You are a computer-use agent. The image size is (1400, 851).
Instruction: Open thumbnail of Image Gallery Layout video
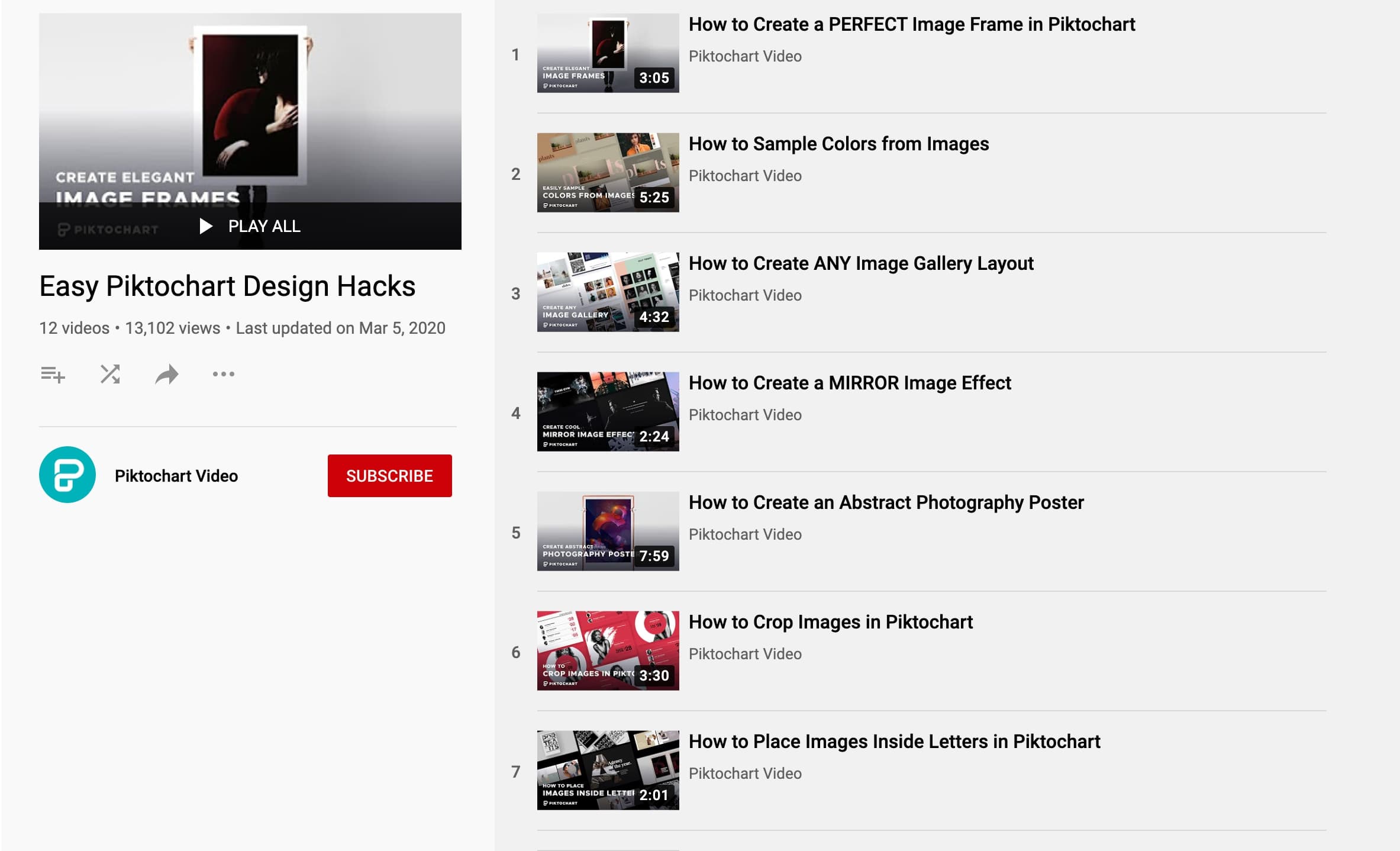[608, 292]
